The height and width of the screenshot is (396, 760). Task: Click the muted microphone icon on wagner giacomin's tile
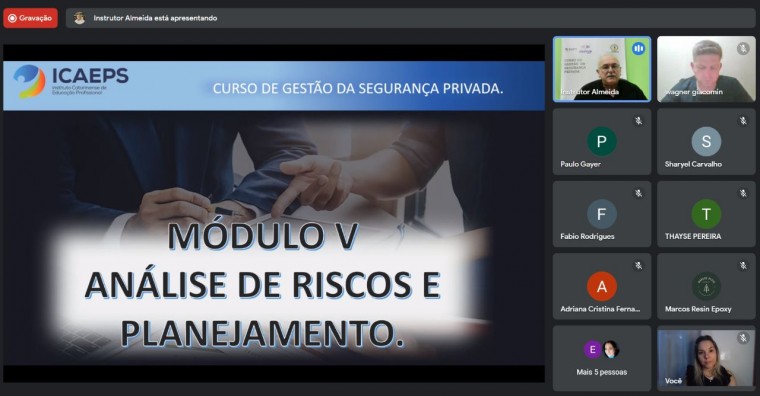(x=743, y=48)
